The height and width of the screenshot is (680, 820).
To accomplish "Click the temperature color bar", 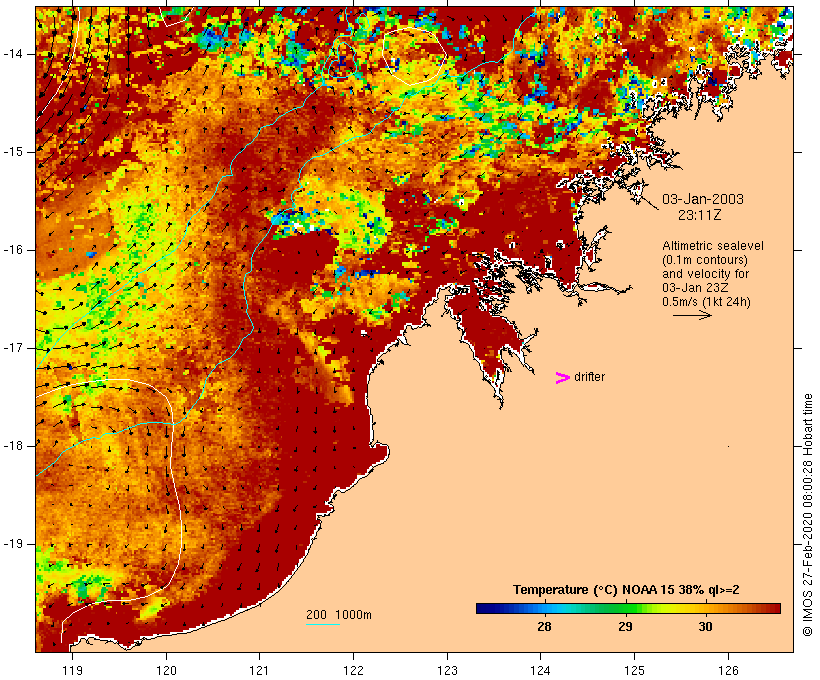I will [x=628, y=608].
